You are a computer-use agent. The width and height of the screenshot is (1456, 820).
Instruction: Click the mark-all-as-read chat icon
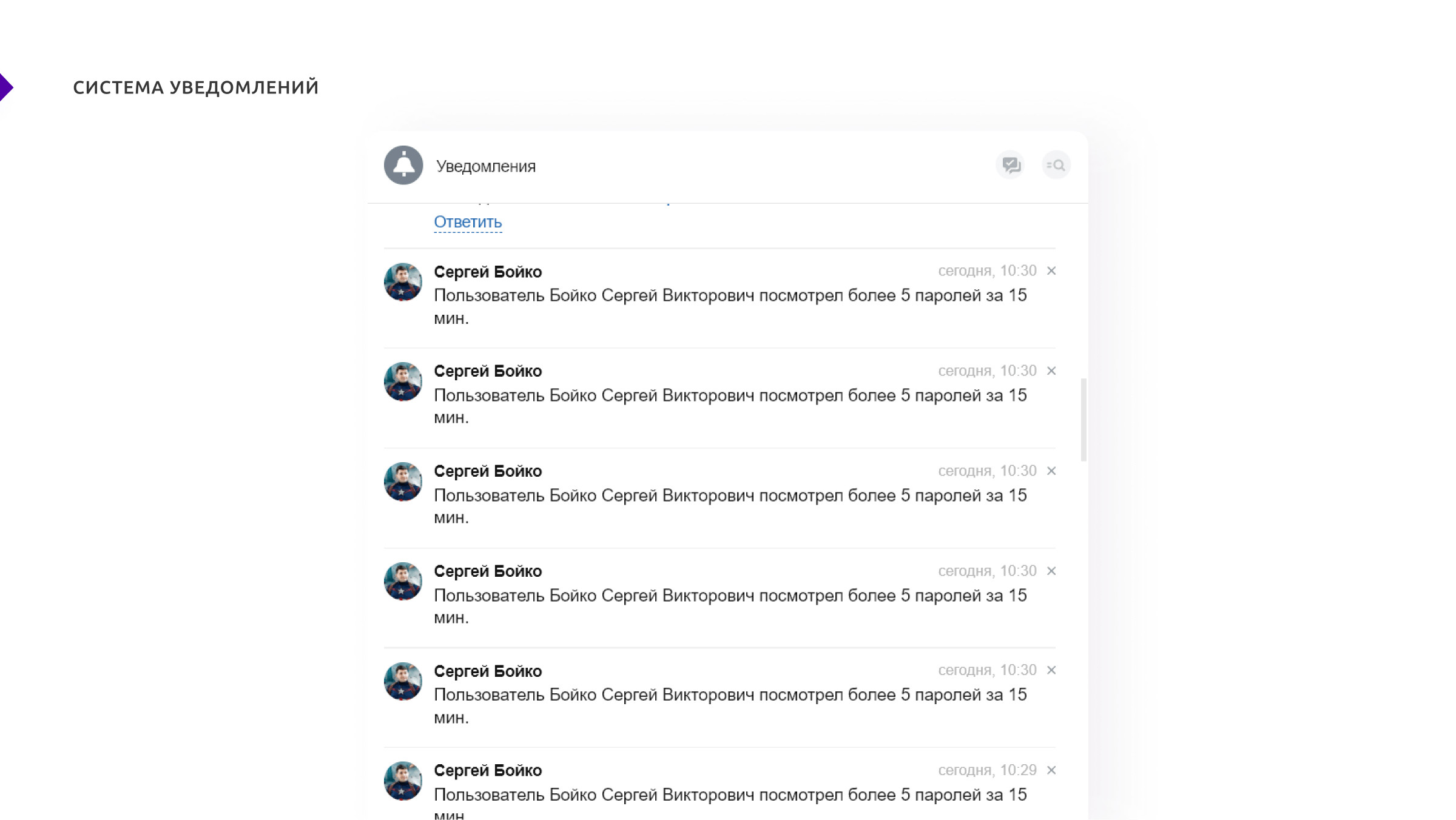coord(1011,165)
